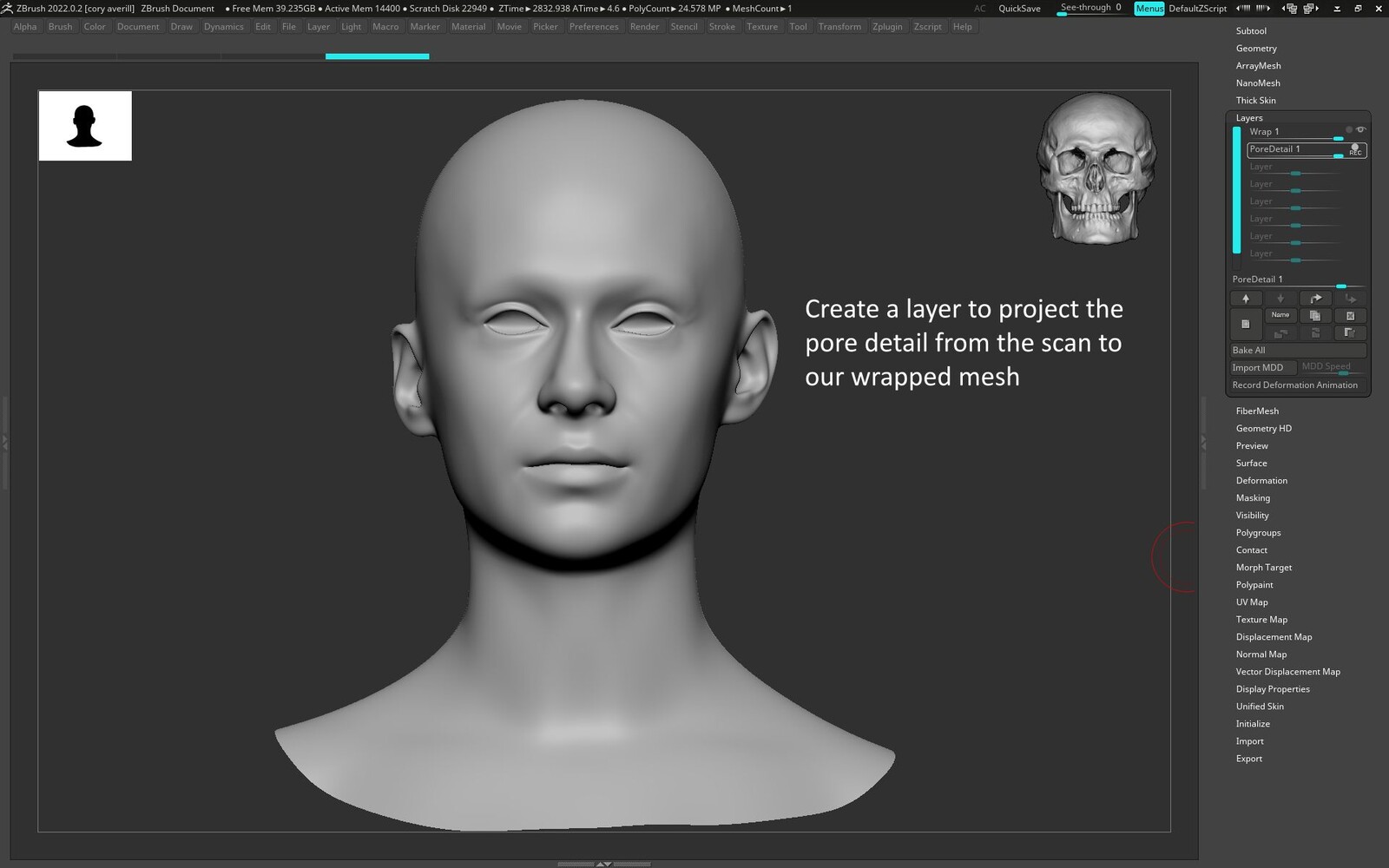
Task: Expand the Subtool palette section
Action: (1251, 31)
